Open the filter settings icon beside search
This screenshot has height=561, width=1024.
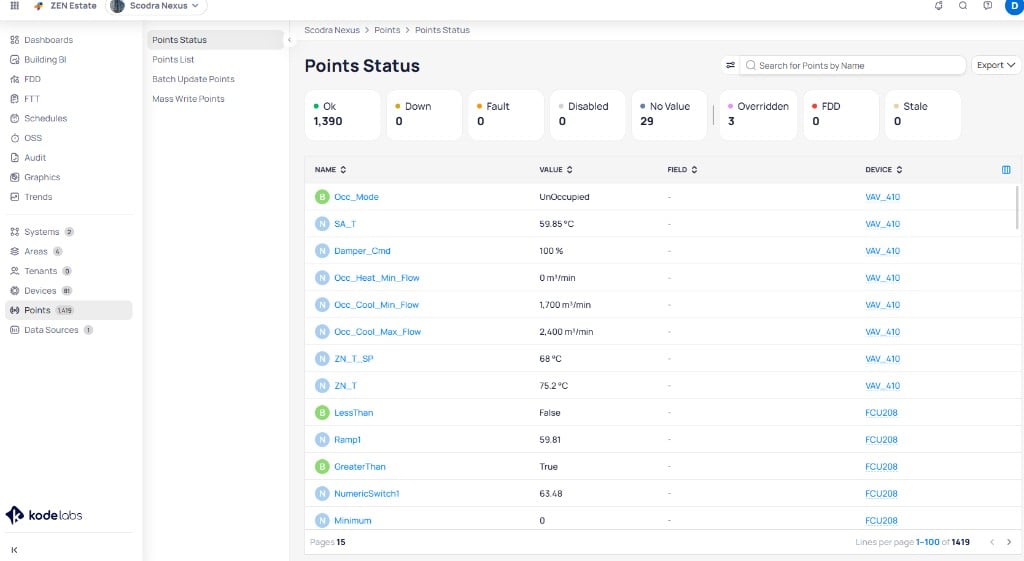point(730,65)
